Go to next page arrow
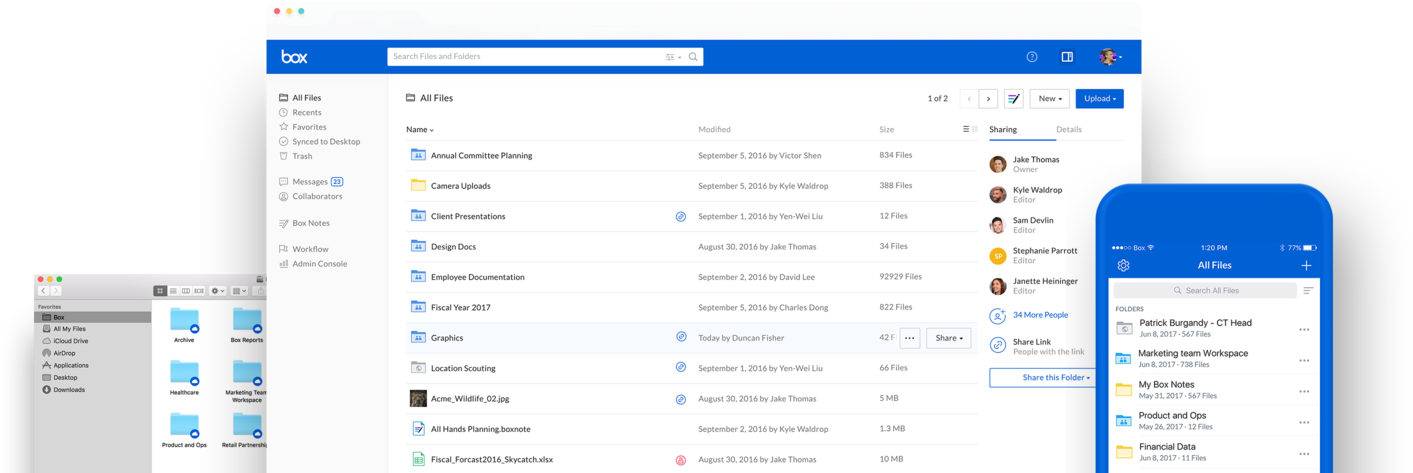The height and width of the screenshot is (473, 1413). tap(988, 99)
